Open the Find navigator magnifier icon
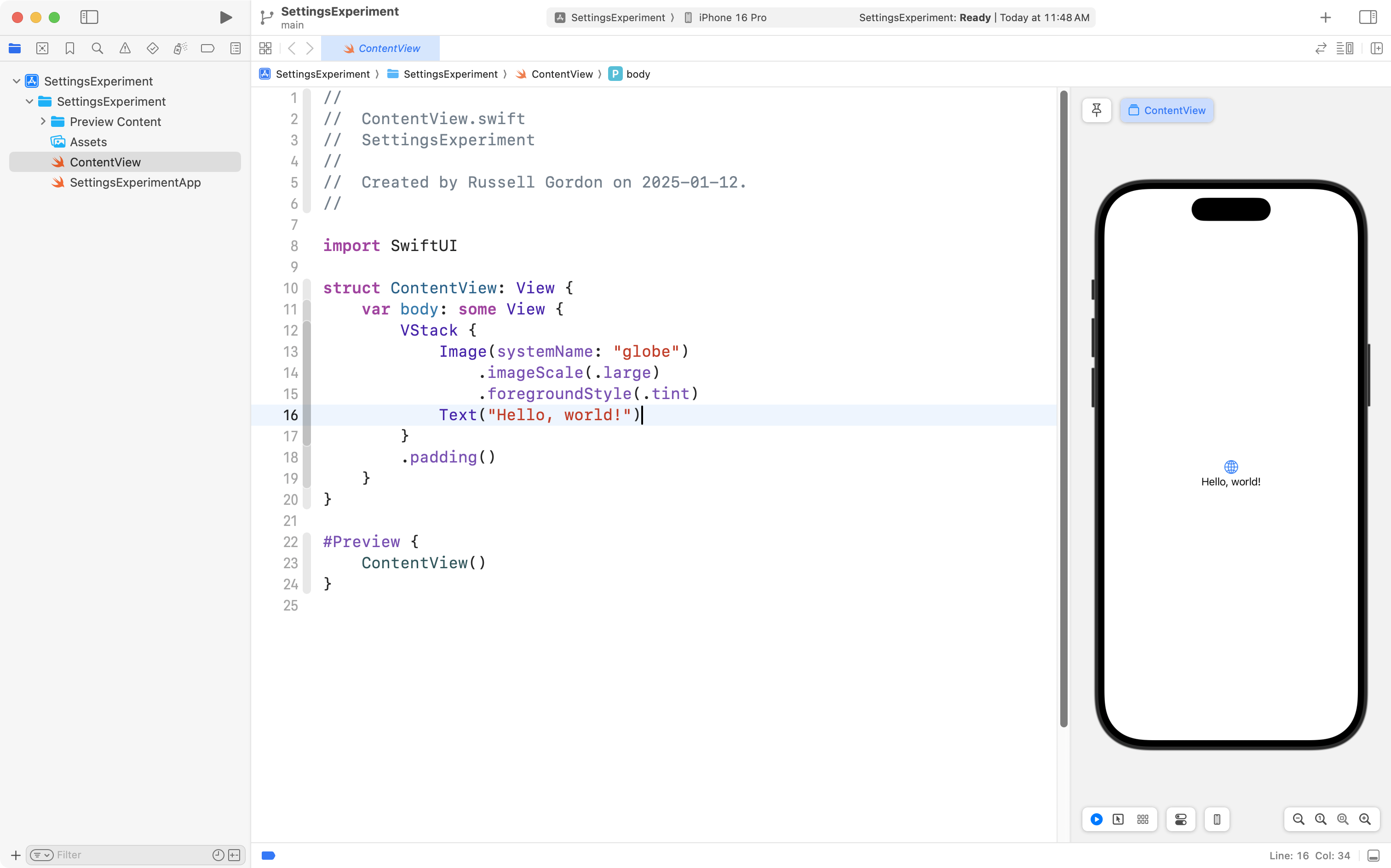Image resolution: width=1391 pixels, height=868 pixels. (97, 48)
